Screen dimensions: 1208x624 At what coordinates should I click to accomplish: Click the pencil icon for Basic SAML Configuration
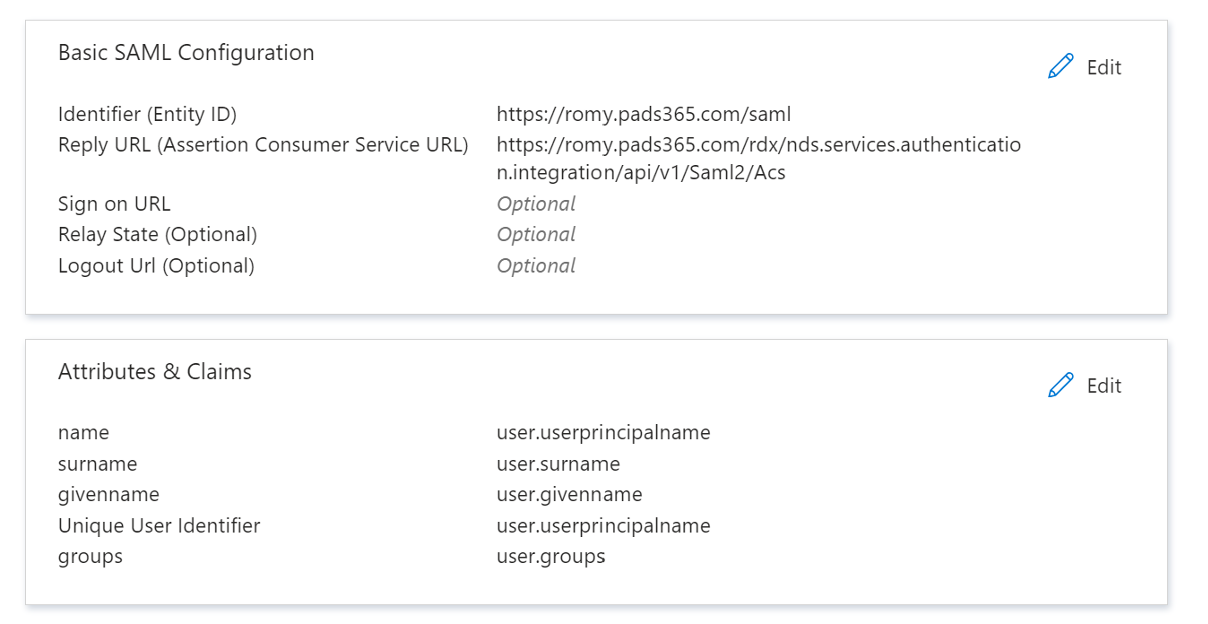pos(1061,67)
